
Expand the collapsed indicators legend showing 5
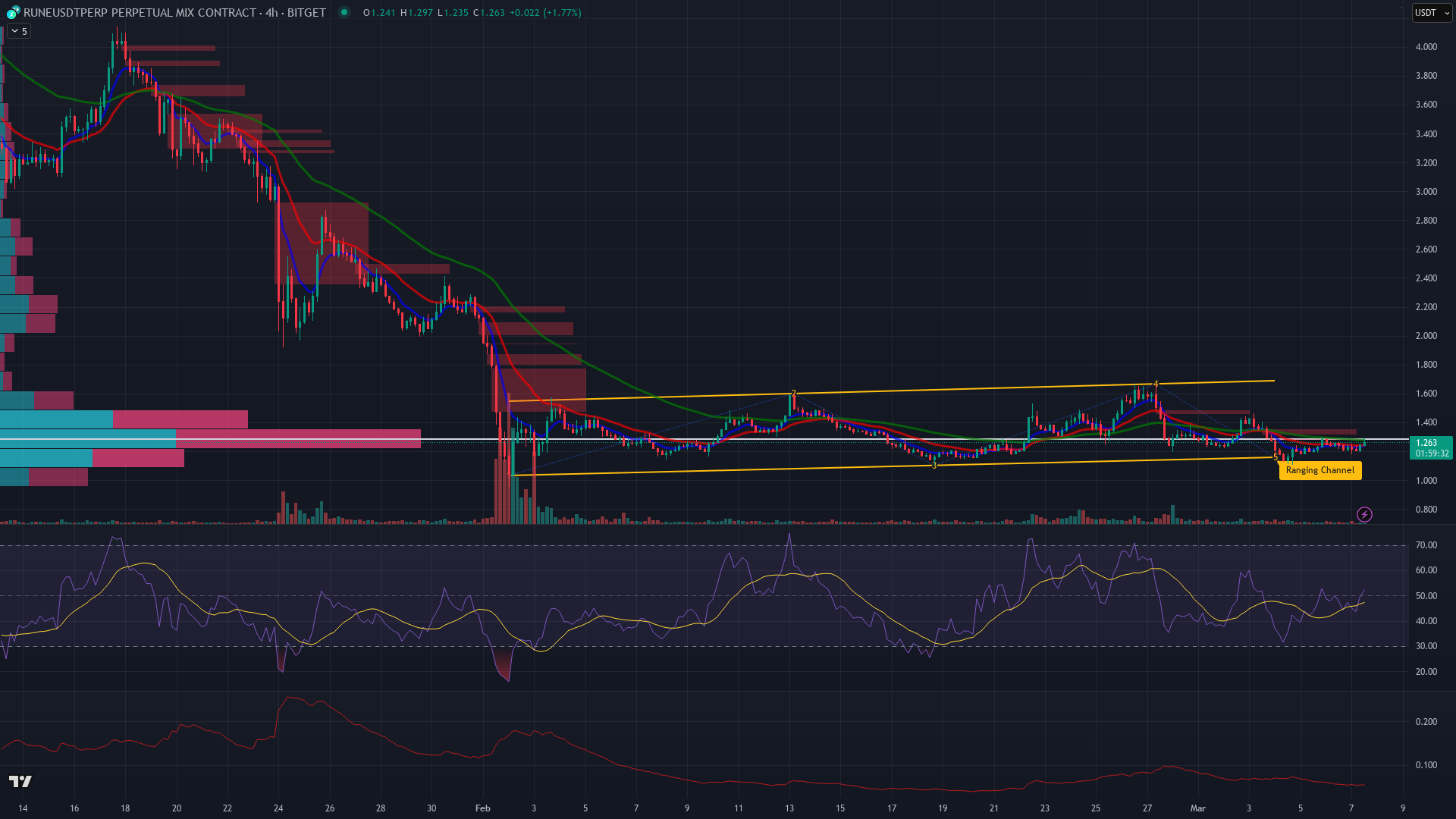(x=18, y=31)
